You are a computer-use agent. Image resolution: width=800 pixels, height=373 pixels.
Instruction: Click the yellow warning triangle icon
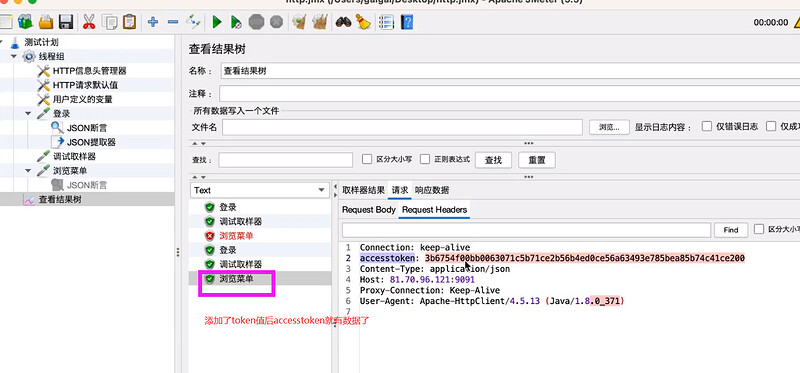coord(796,22)
